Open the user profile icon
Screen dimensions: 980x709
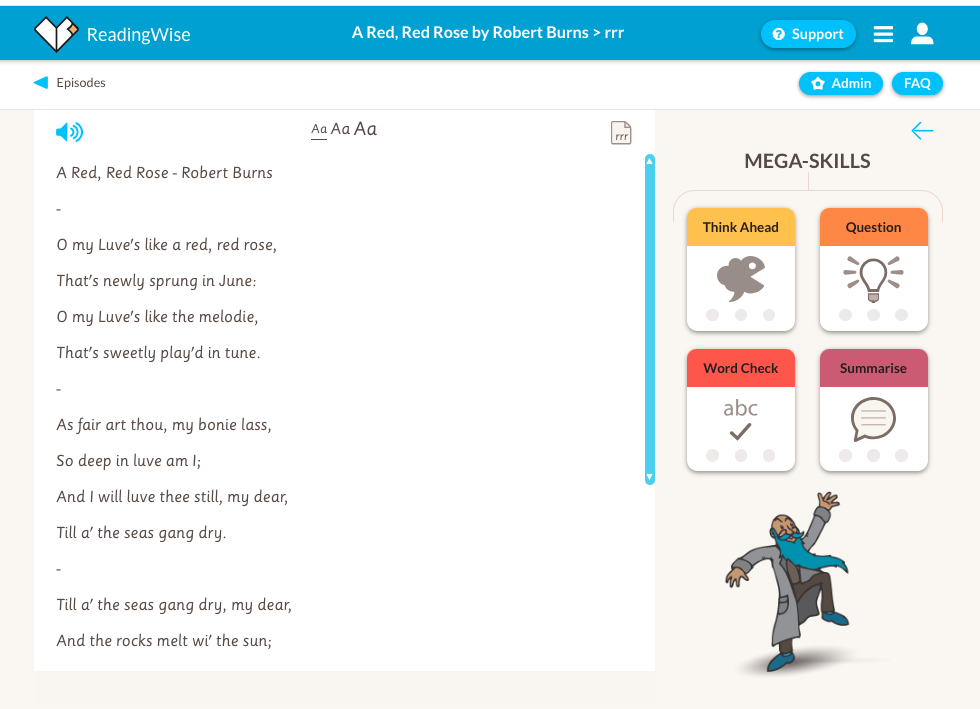(x=922, y=34)
